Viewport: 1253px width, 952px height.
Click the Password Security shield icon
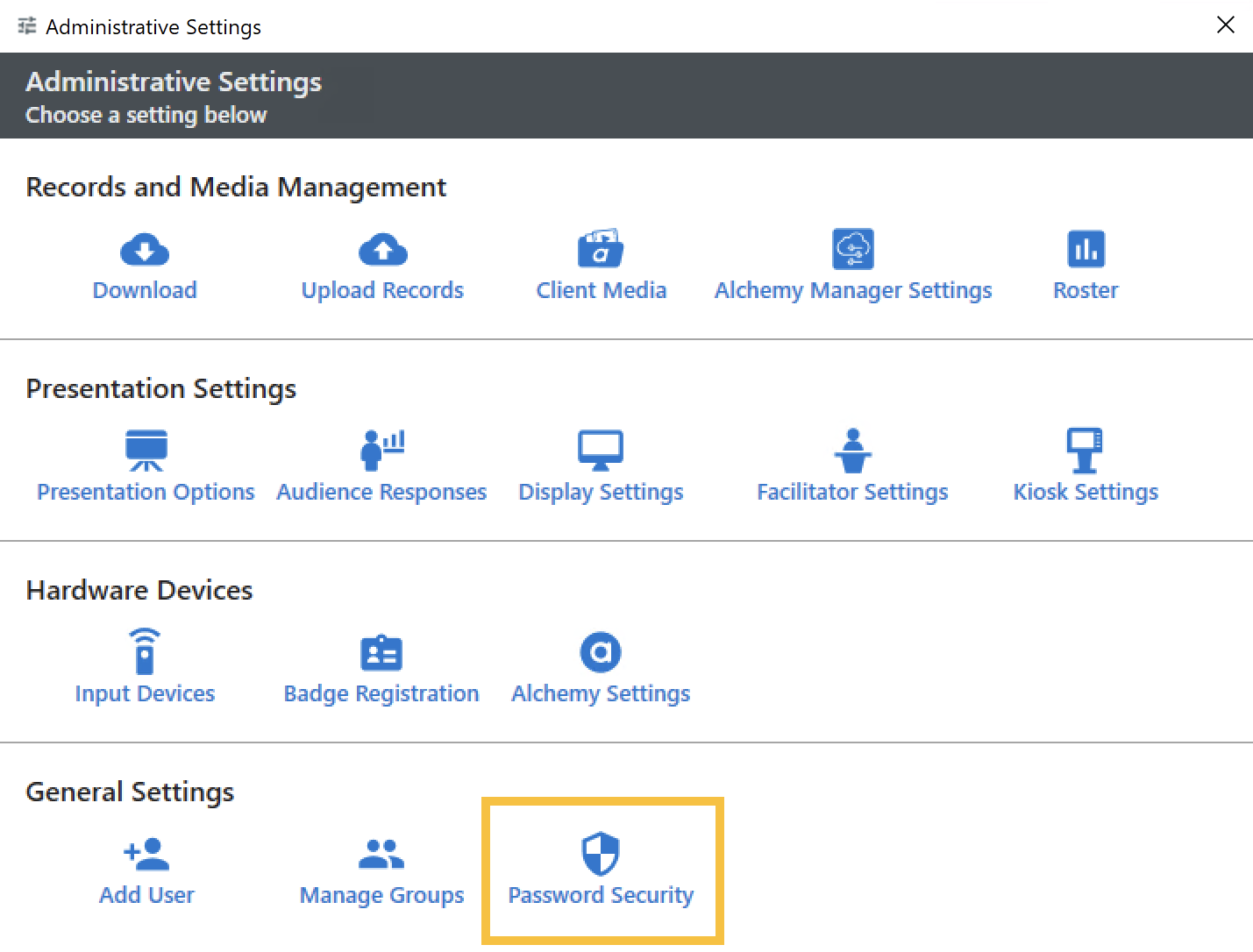pyautogui.click(x=601, y=854)
